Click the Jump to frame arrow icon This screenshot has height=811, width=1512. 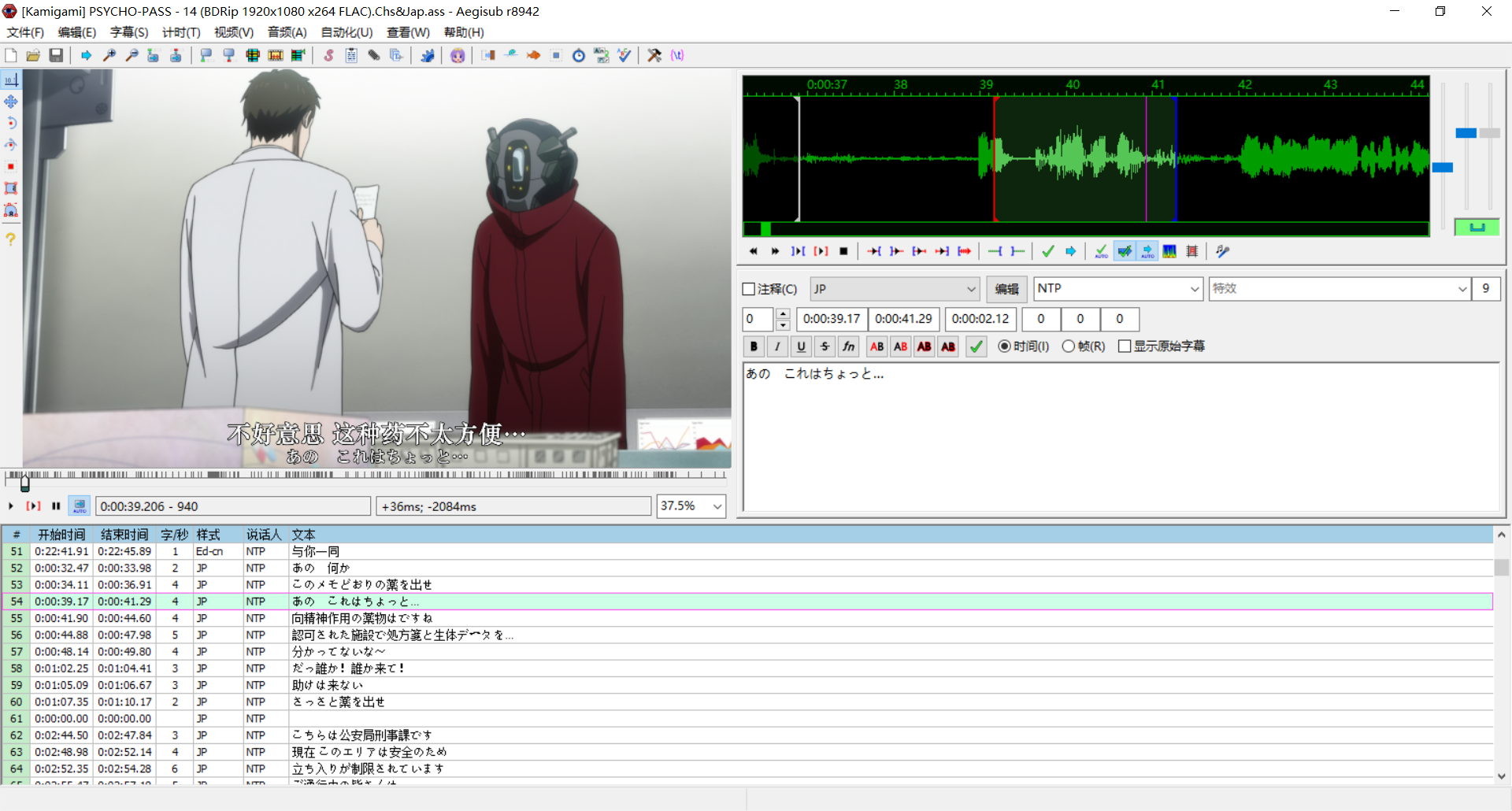87,55
